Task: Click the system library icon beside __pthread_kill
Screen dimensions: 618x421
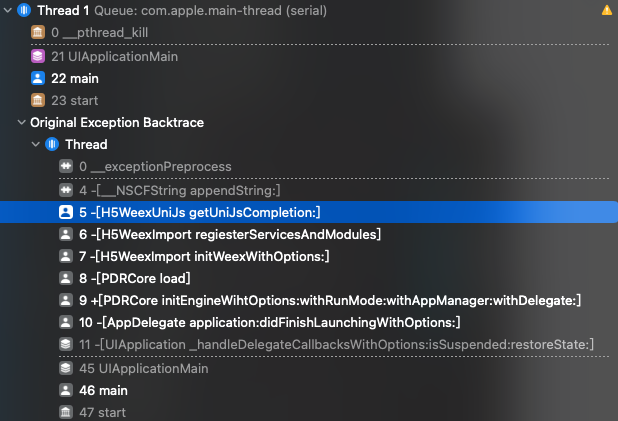Action: (x=38, y=32)
